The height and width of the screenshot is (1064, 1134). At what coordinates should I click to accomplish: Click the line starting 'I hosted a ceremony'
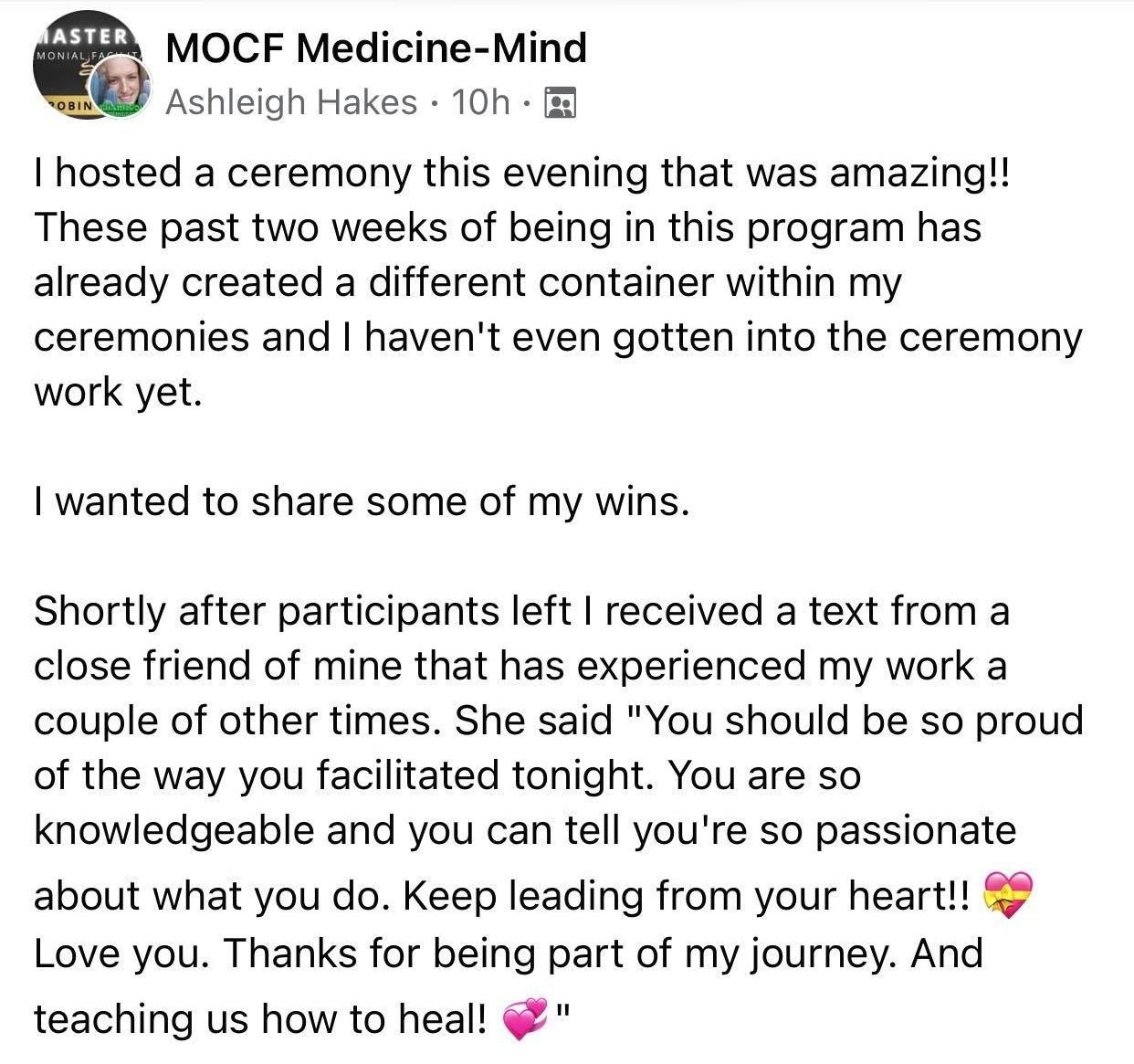[523, 174]
